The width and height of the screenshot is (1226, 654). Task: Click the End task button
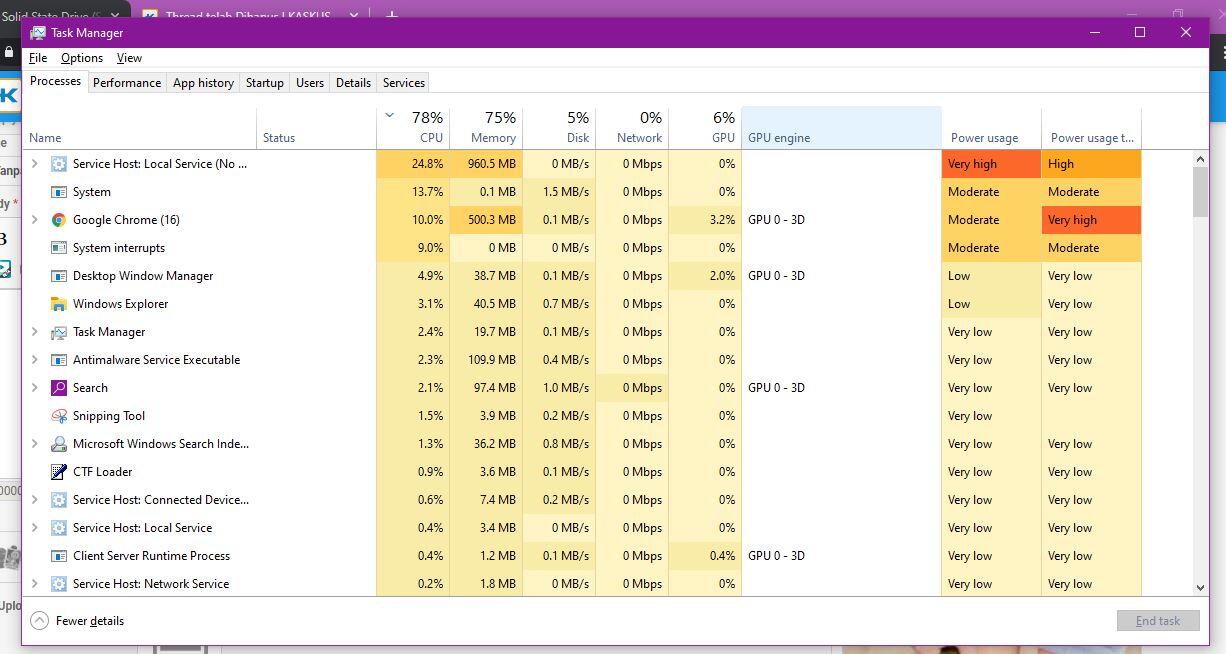[1157, 621]
